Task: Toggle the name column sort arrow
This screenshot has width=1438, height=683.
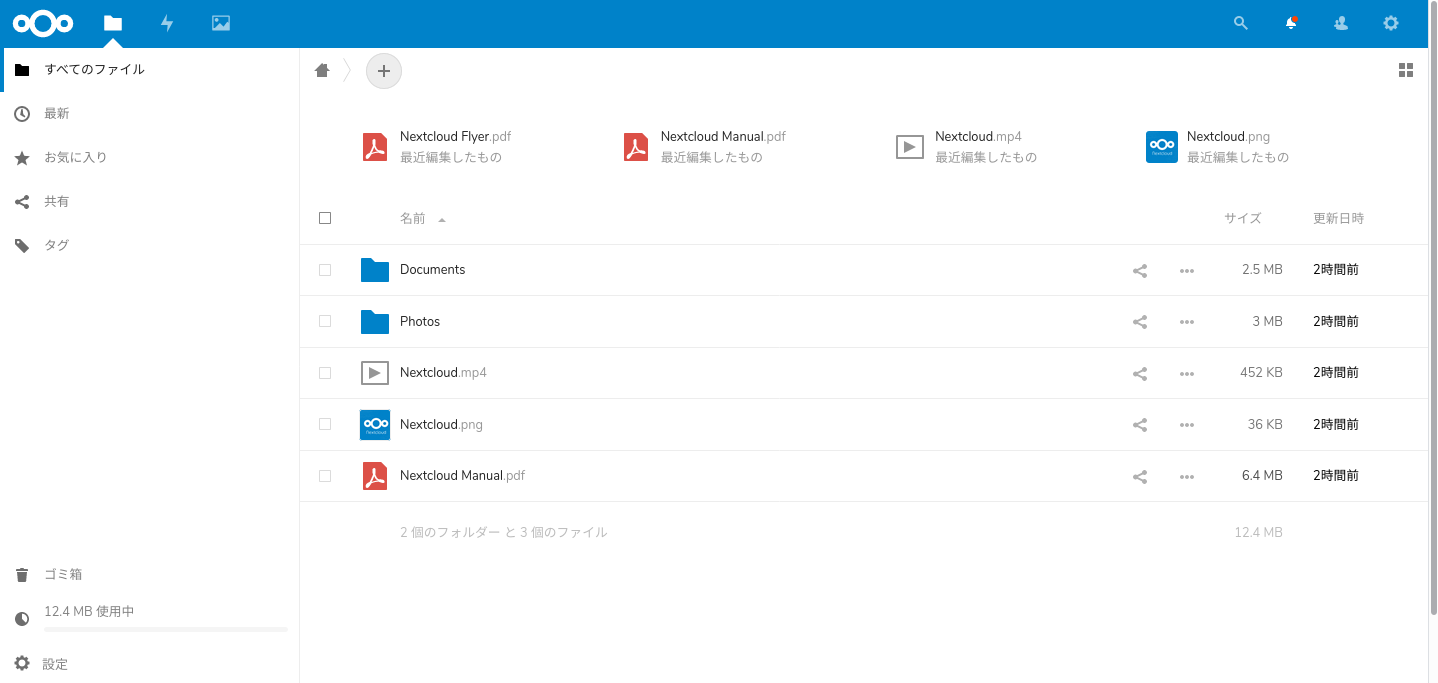Action: pyautogui.click(x=441, y=219)
